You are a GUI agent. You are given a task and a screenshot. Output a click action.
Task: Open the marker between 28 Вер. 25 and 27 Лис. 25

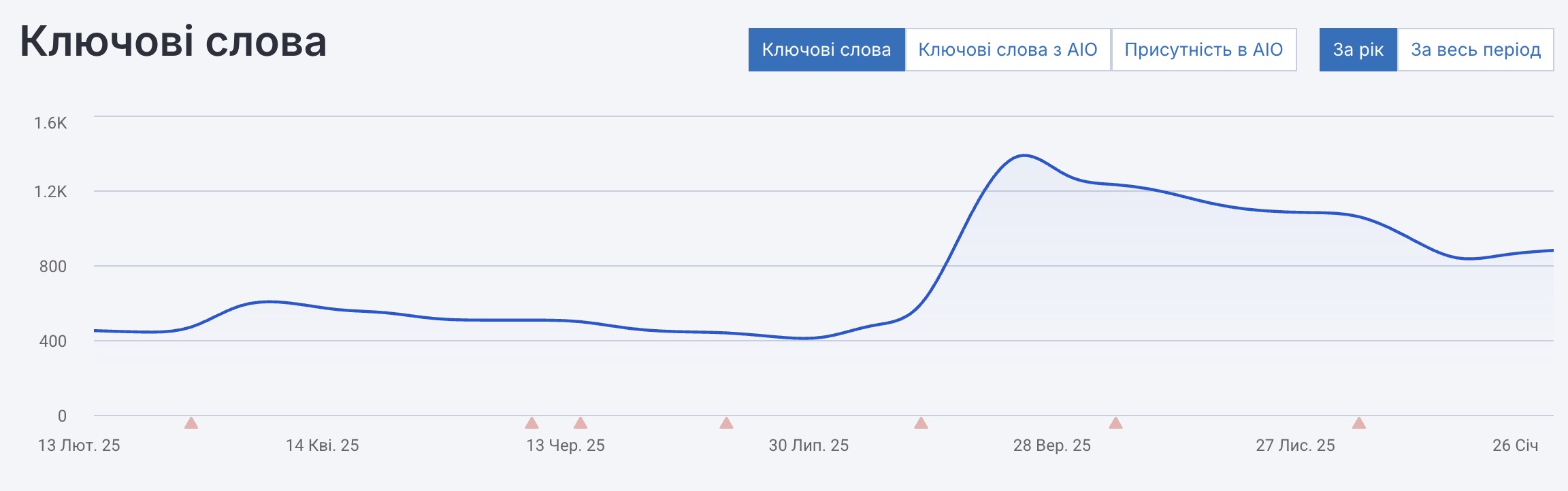point(1115,423)
